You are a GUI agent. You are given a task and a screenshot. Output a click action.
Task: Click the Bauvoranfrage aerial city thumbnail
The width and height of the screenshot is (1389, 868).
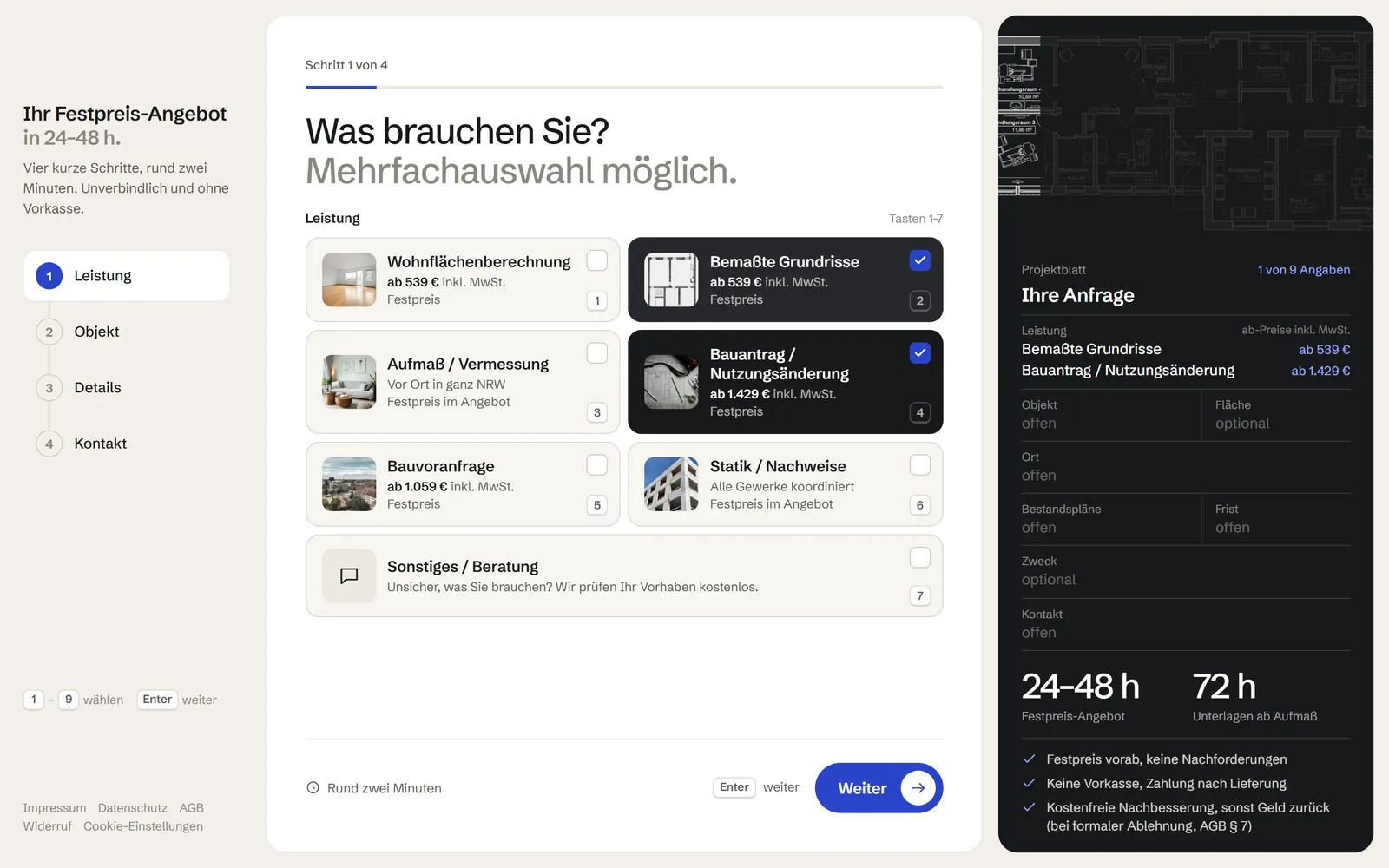tap(349, 484)
